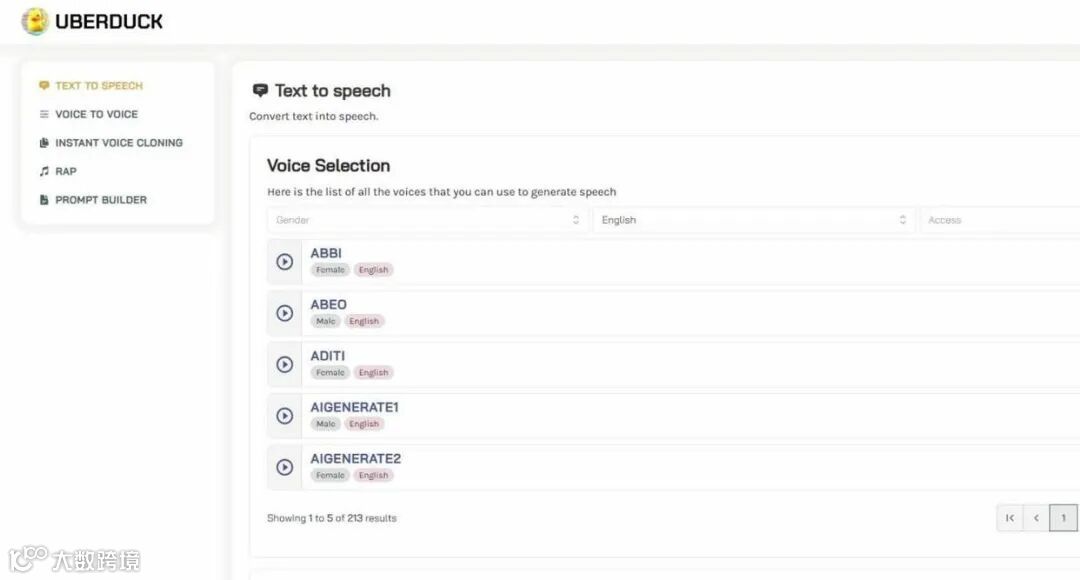Viewport: 1080px width, 580px height.
Task: Play the ABBI voice preview
Action: click(x=285, y=262)
